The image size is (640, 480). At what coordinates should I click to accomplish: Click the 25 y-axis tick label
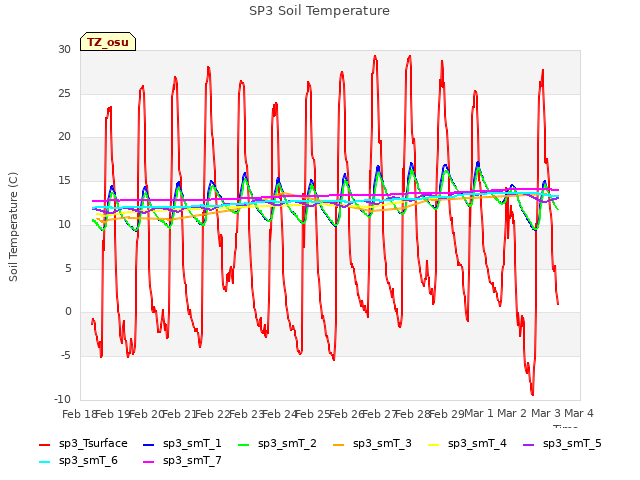(x=64, y=93)
